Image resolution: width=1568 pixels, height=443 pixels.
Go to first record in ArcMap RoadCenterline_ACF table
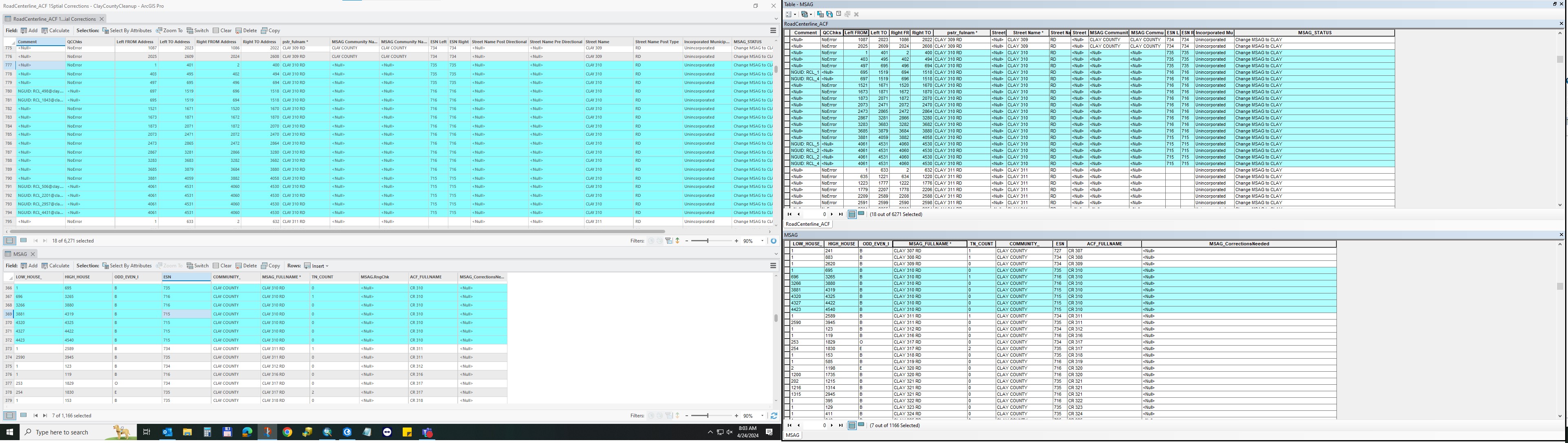click(x=790, y=214)
